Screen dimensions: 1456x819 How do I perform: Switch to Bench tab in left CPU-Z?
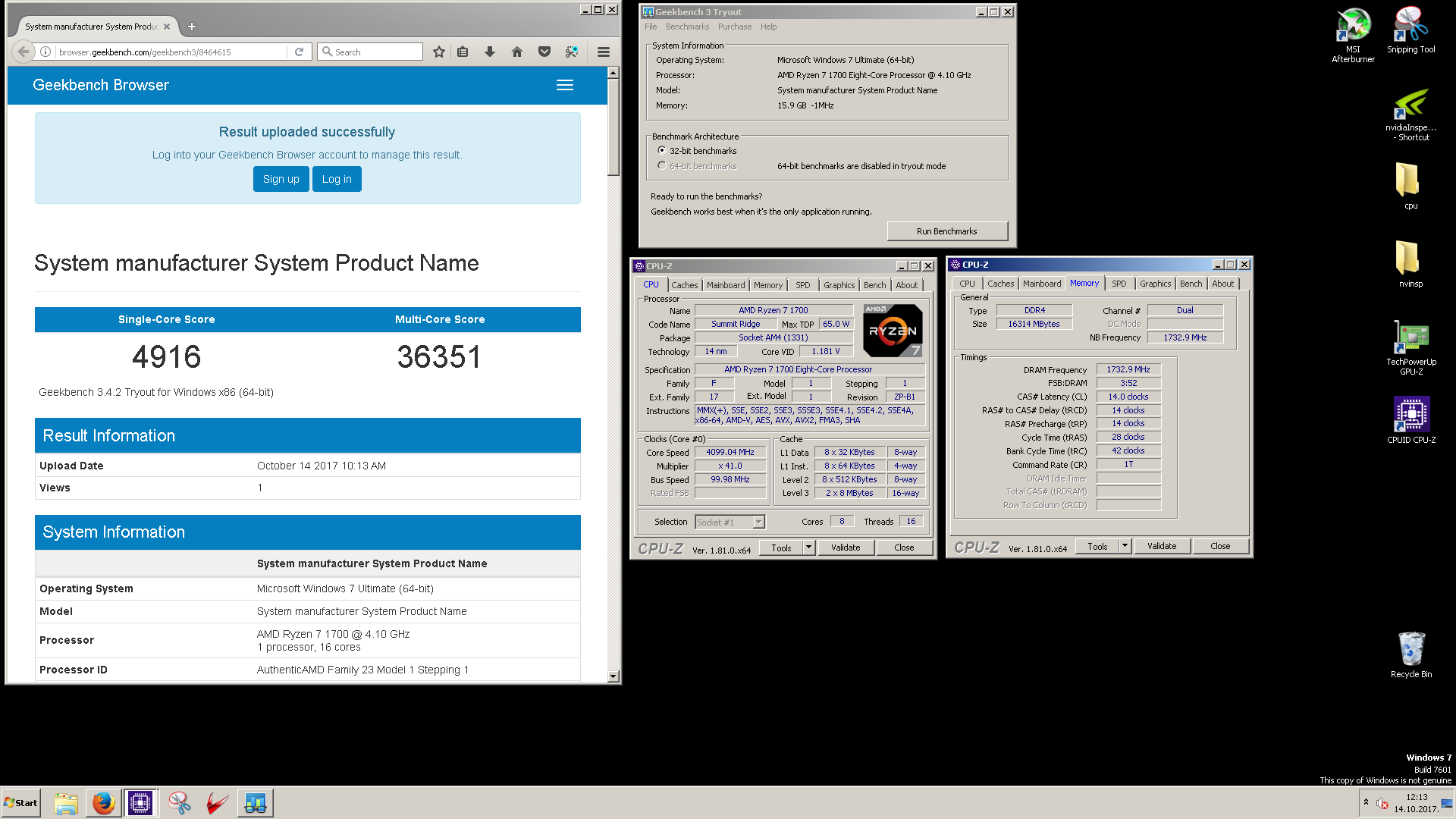coord(874,285)
